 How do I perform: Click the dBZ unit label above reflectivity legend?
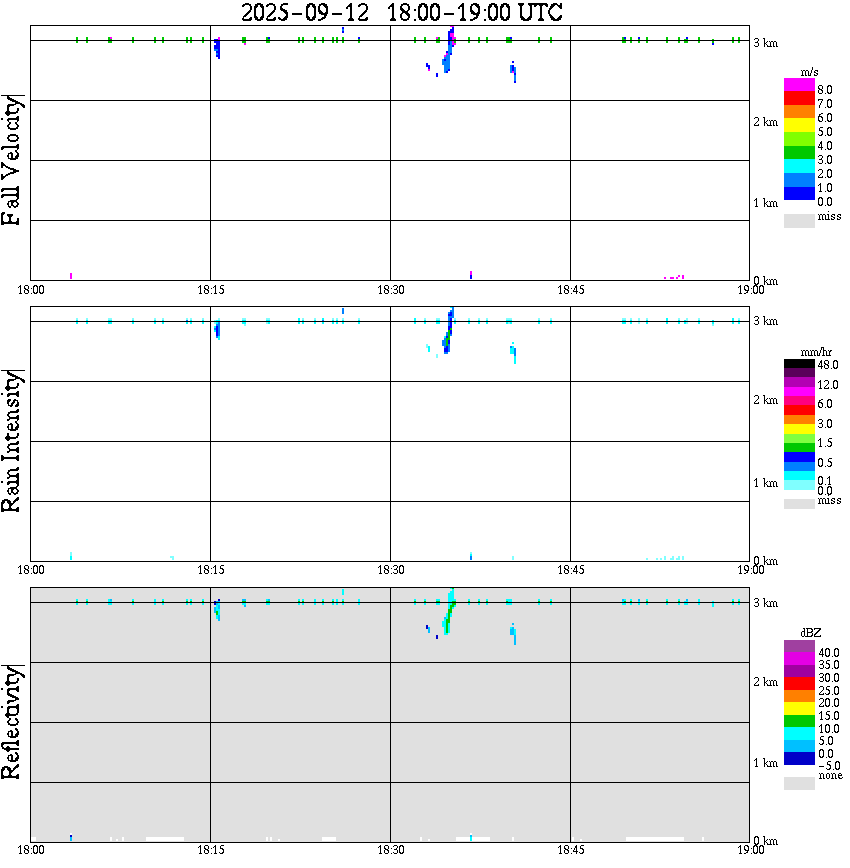click(810, 633)
